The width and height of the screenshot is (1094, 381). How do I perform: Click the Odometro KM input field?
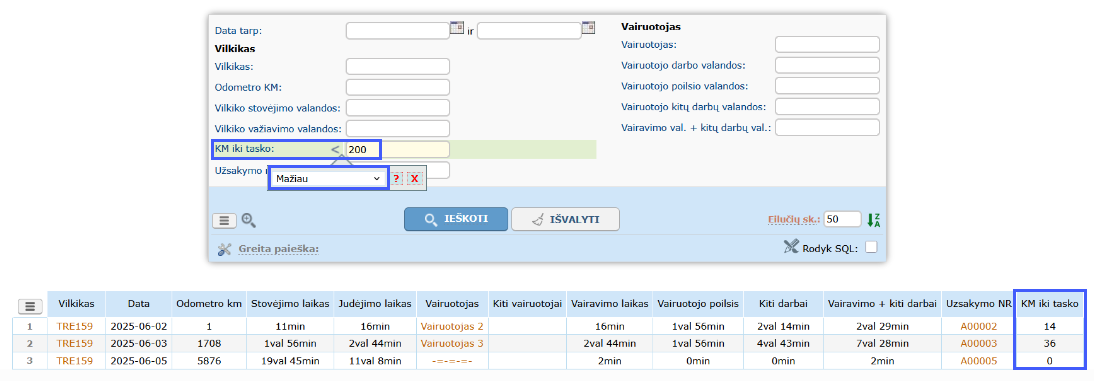coord(398,87)
